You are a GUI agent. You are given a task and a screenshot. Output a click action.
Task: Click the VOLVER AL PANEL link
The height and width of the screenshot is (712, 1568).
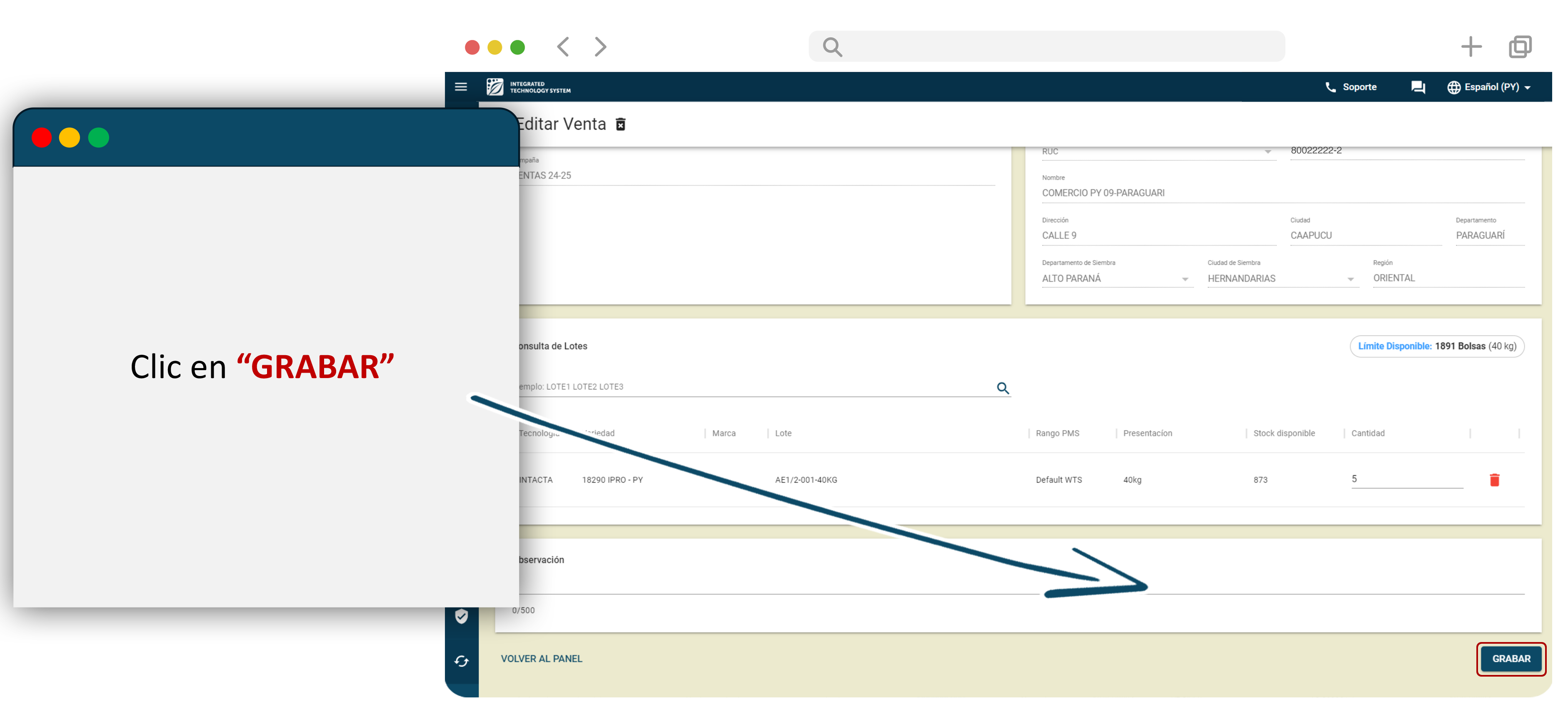tap(541, 659)
